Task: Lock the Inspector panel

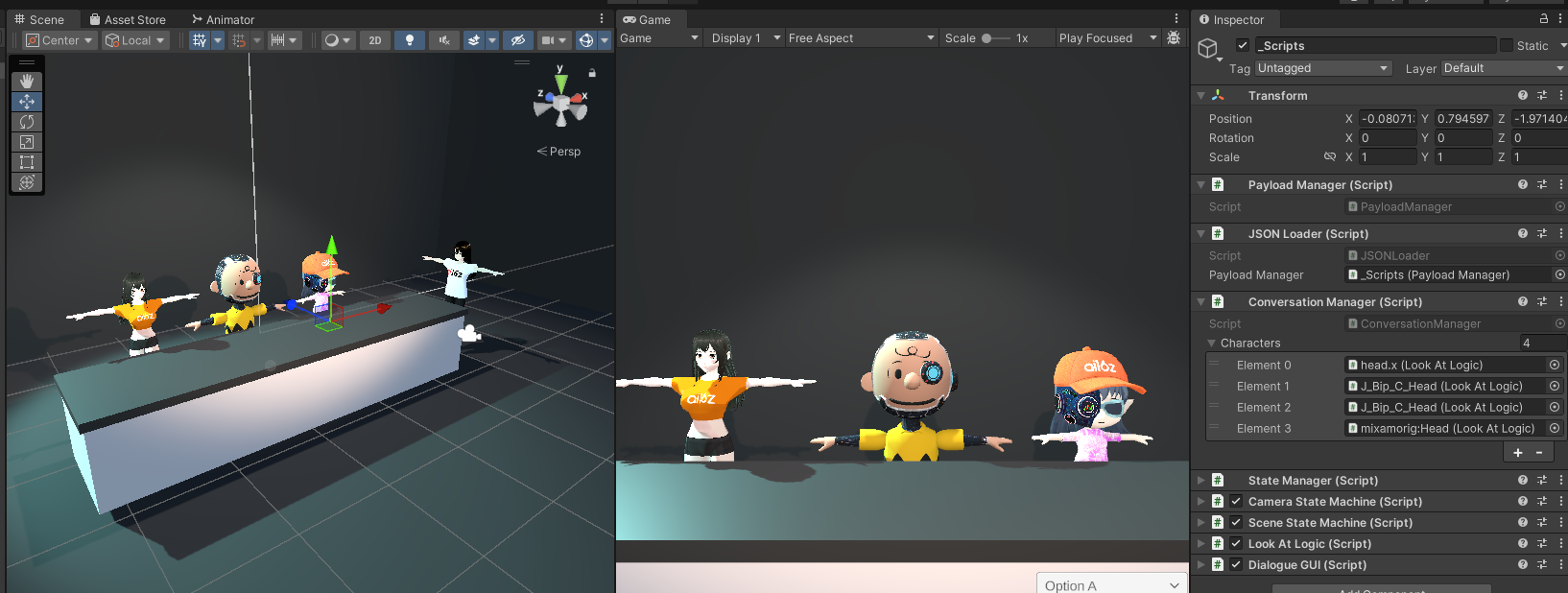Action: pos(1544,18)
